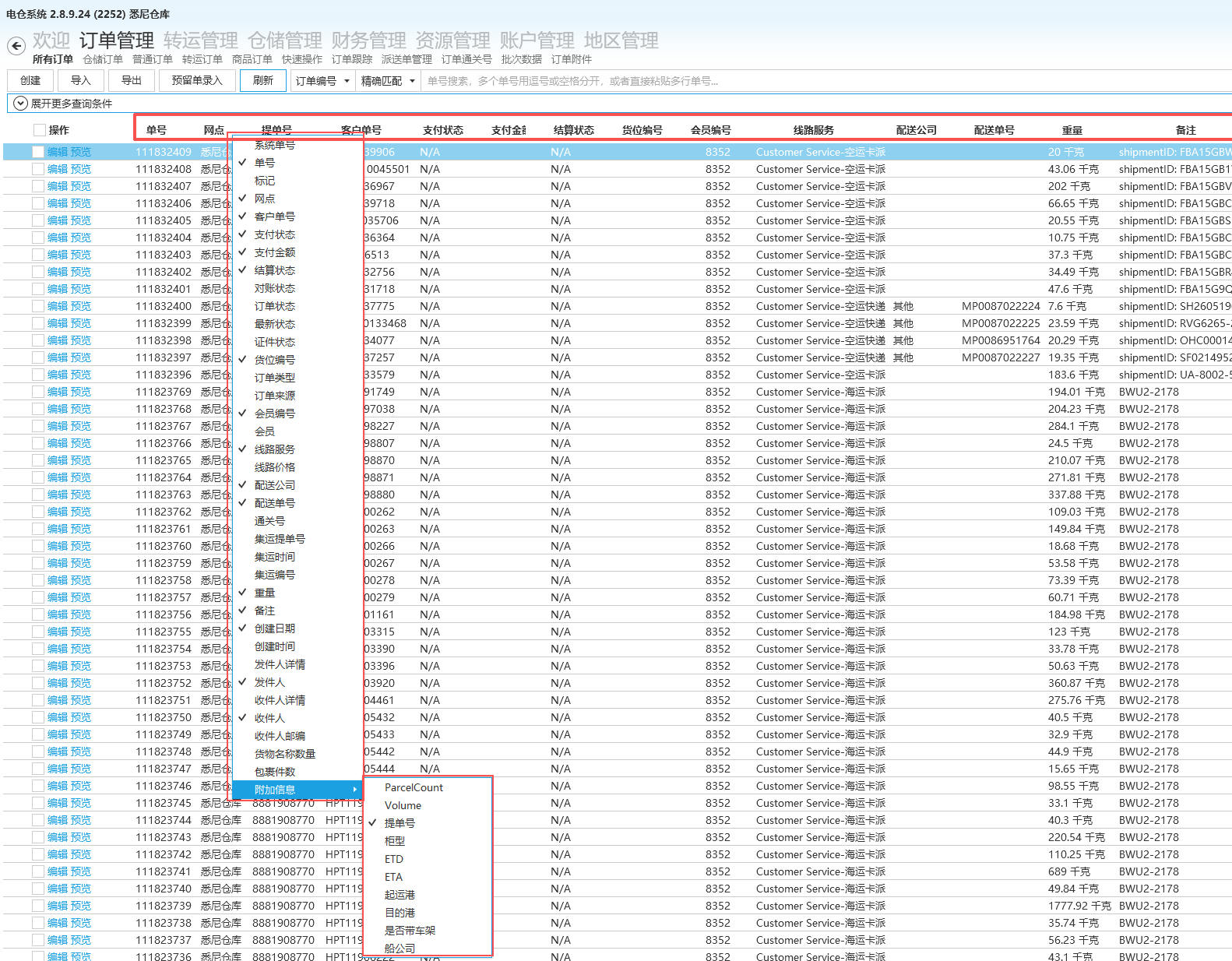Check the row checkbox for order 111823750
This screenshot has width=1232, height=961.
38,717
